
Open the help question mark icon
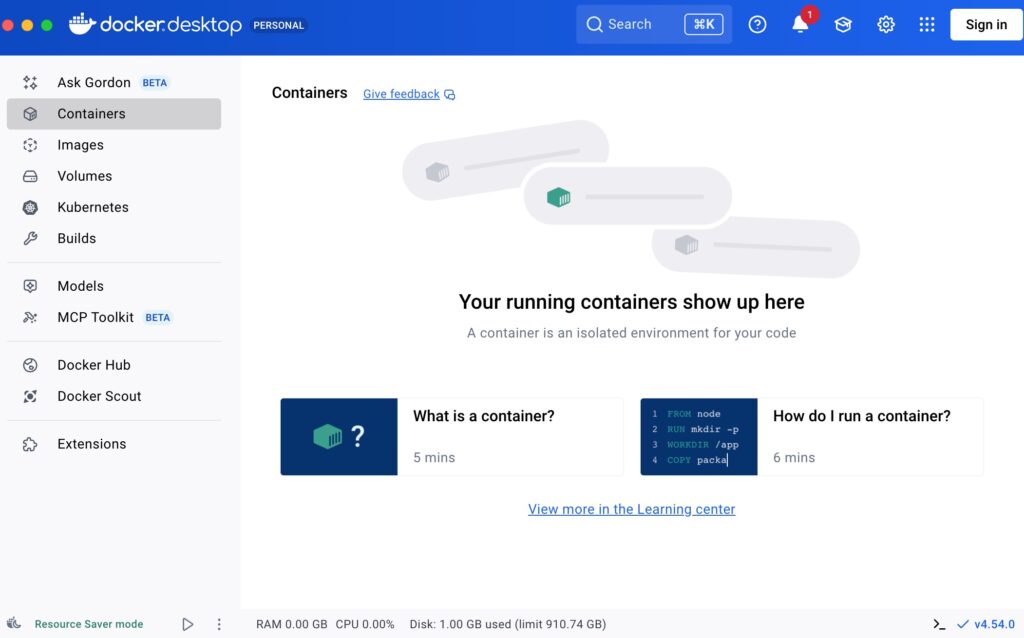tap(757, 25)
